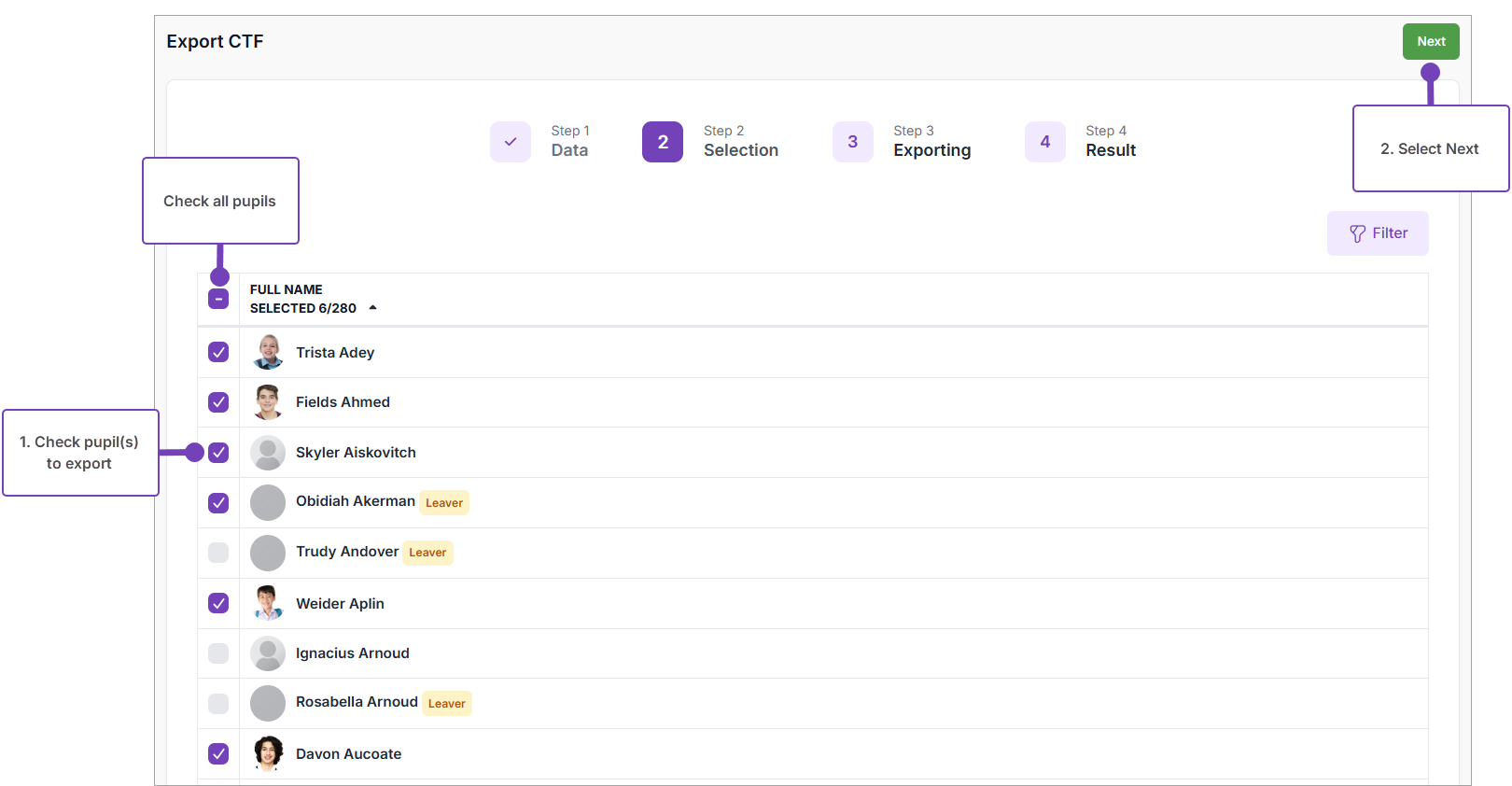Click the Leaver tag beside Obidiah Akerman
Image resolution: width=1512 pixels, height=786 pixels.
click(444, 503)
